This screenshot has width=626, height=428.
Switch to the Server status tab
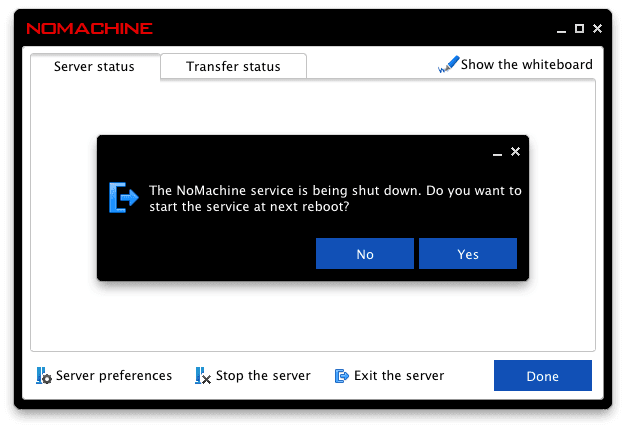[94, 67]
